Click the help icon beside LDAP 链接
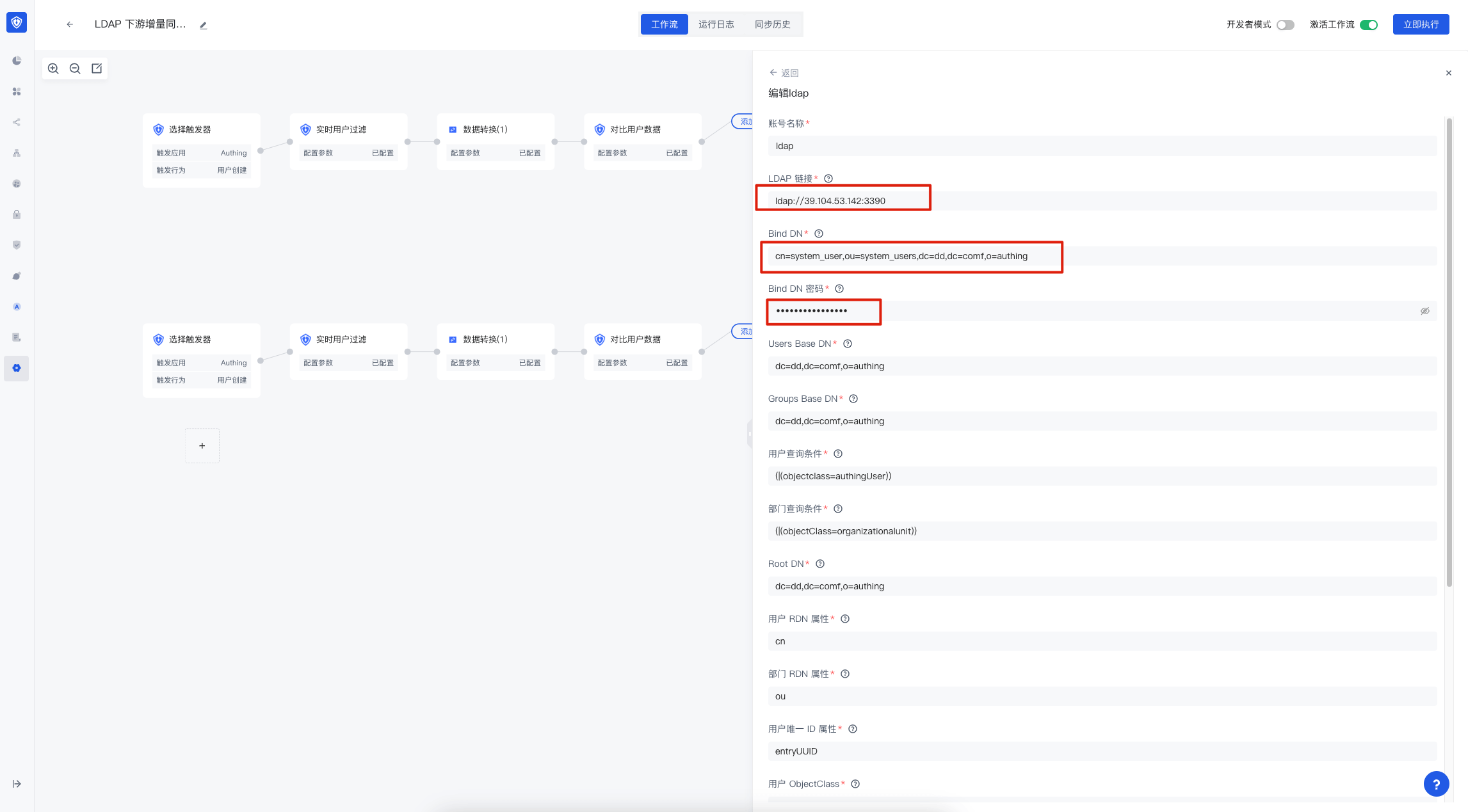This screenshot has height=812, width=1468. pyautogui.click(x=828, y=179)
